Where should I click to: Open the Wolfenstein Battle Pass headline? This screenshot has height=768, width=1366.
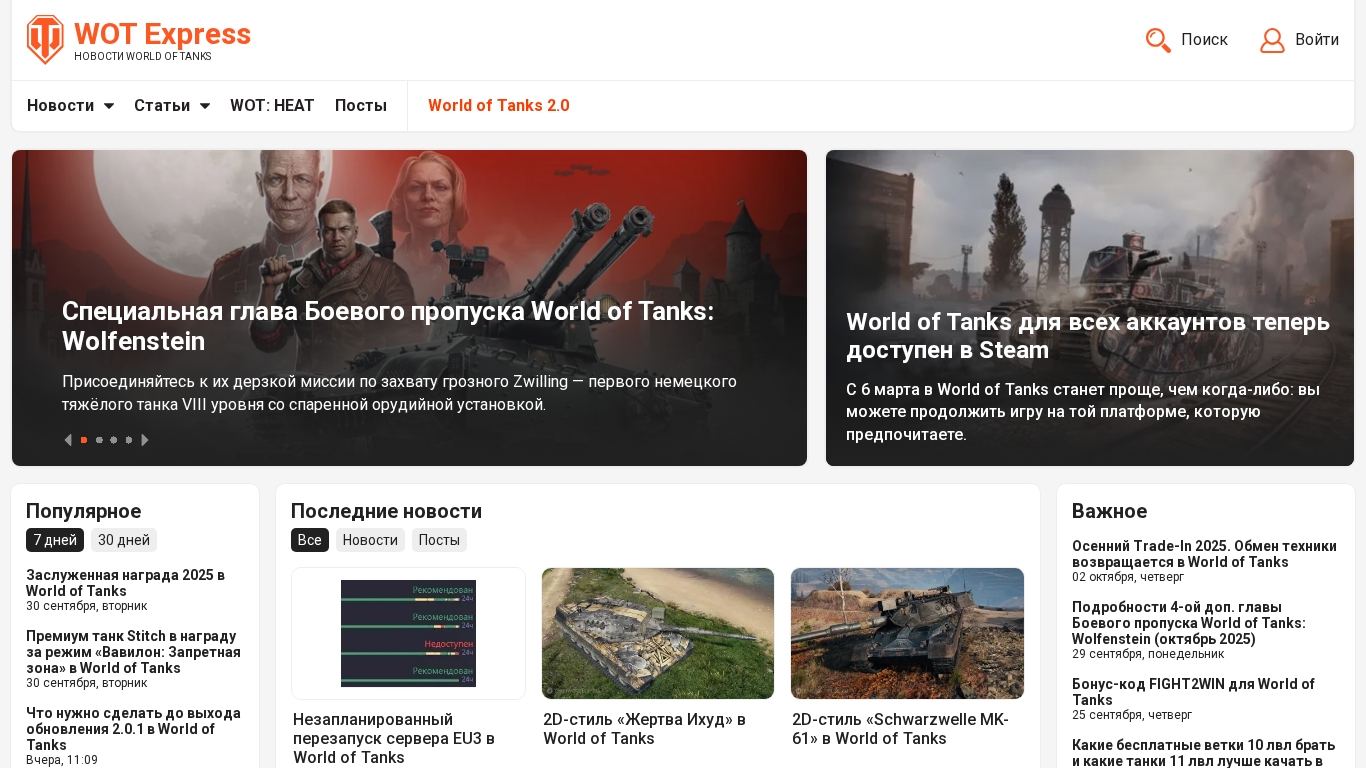click(388, 326)
